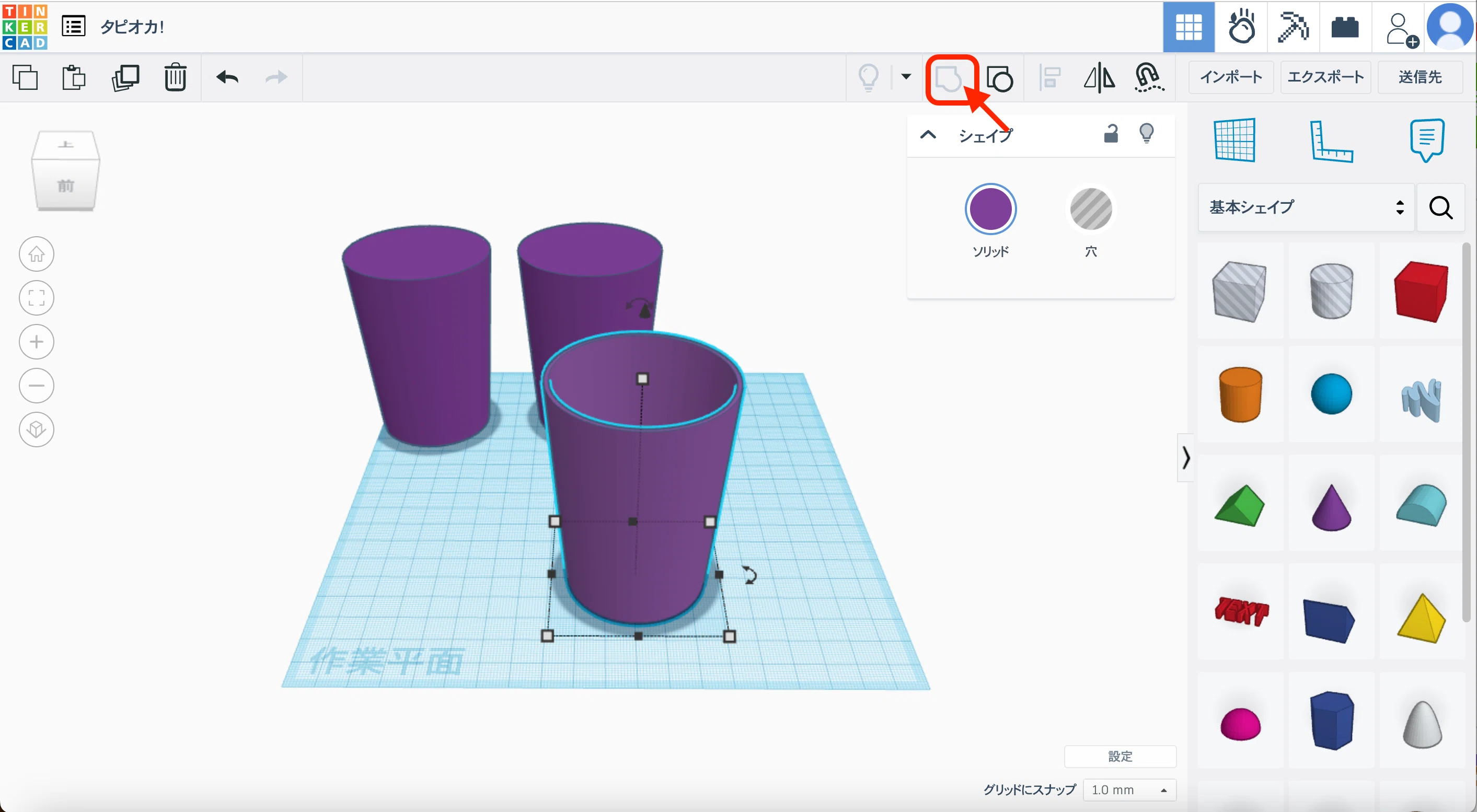
Task: Click the Zoom in plus button
Action: pos(37,342)
